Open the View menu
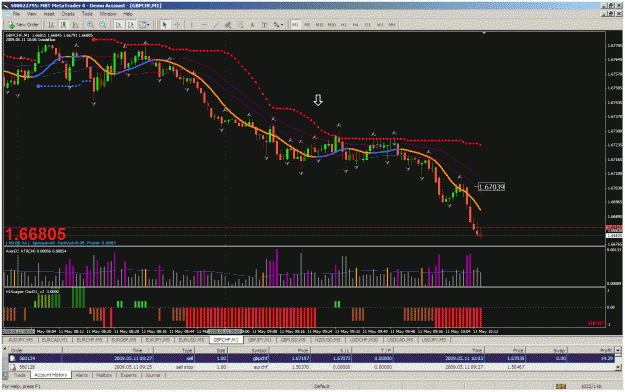Screen dimensions: 625x392 (x=31, y=14)
